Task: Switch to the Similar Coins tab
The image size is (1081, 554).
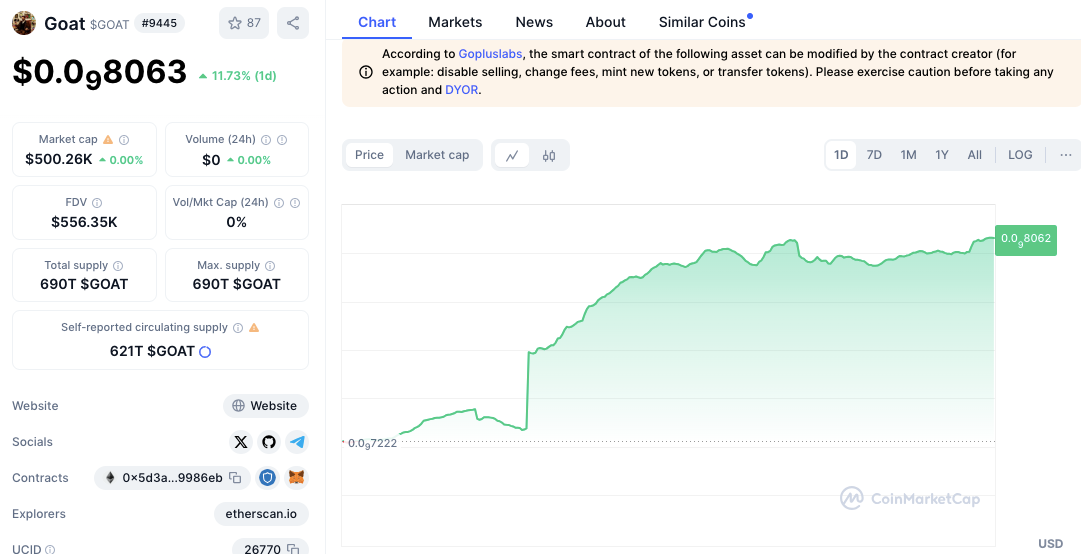Action: coord(702,22)
